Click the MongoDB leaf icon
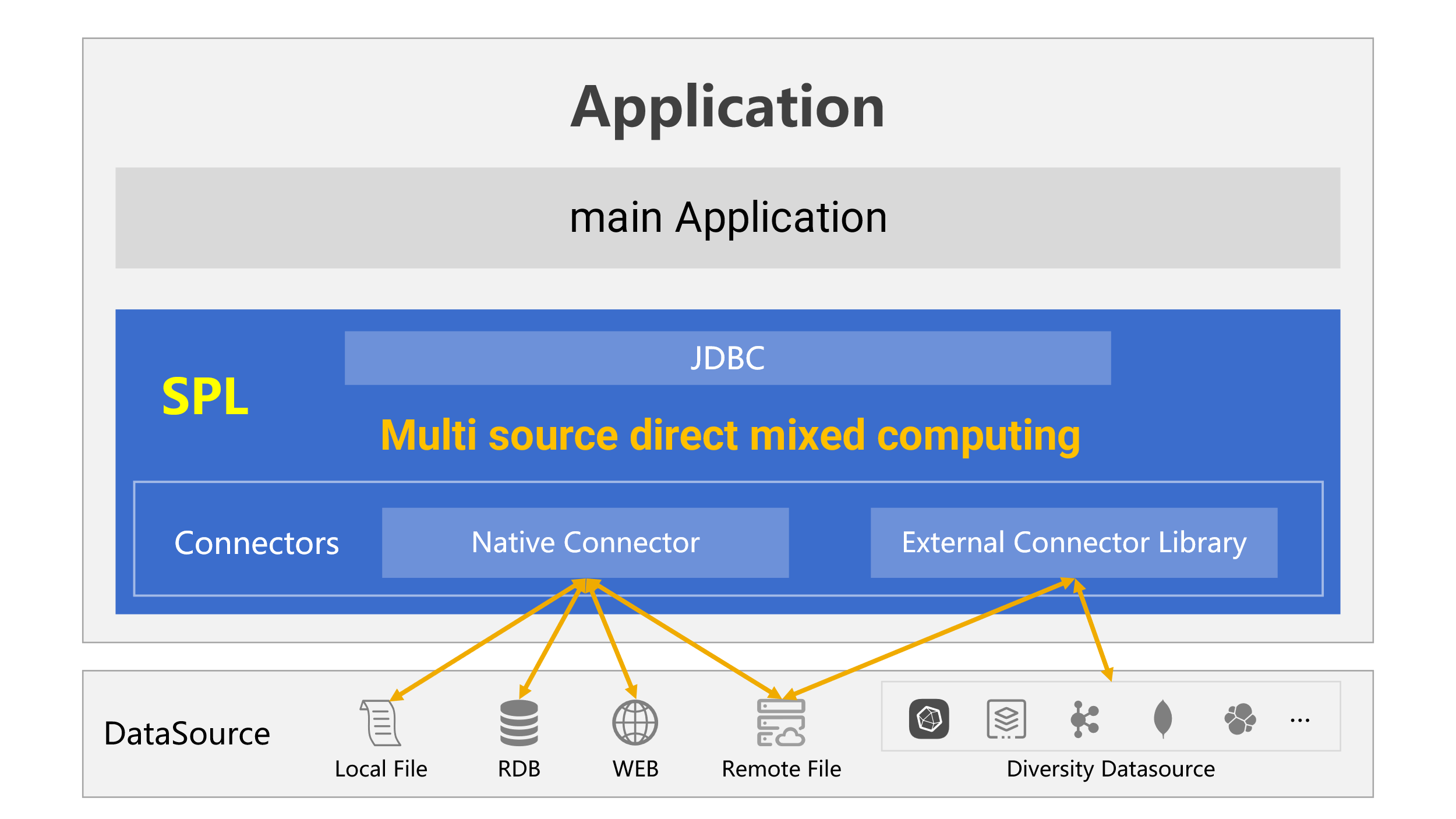1456x819 pixels. pos(1162,719)
